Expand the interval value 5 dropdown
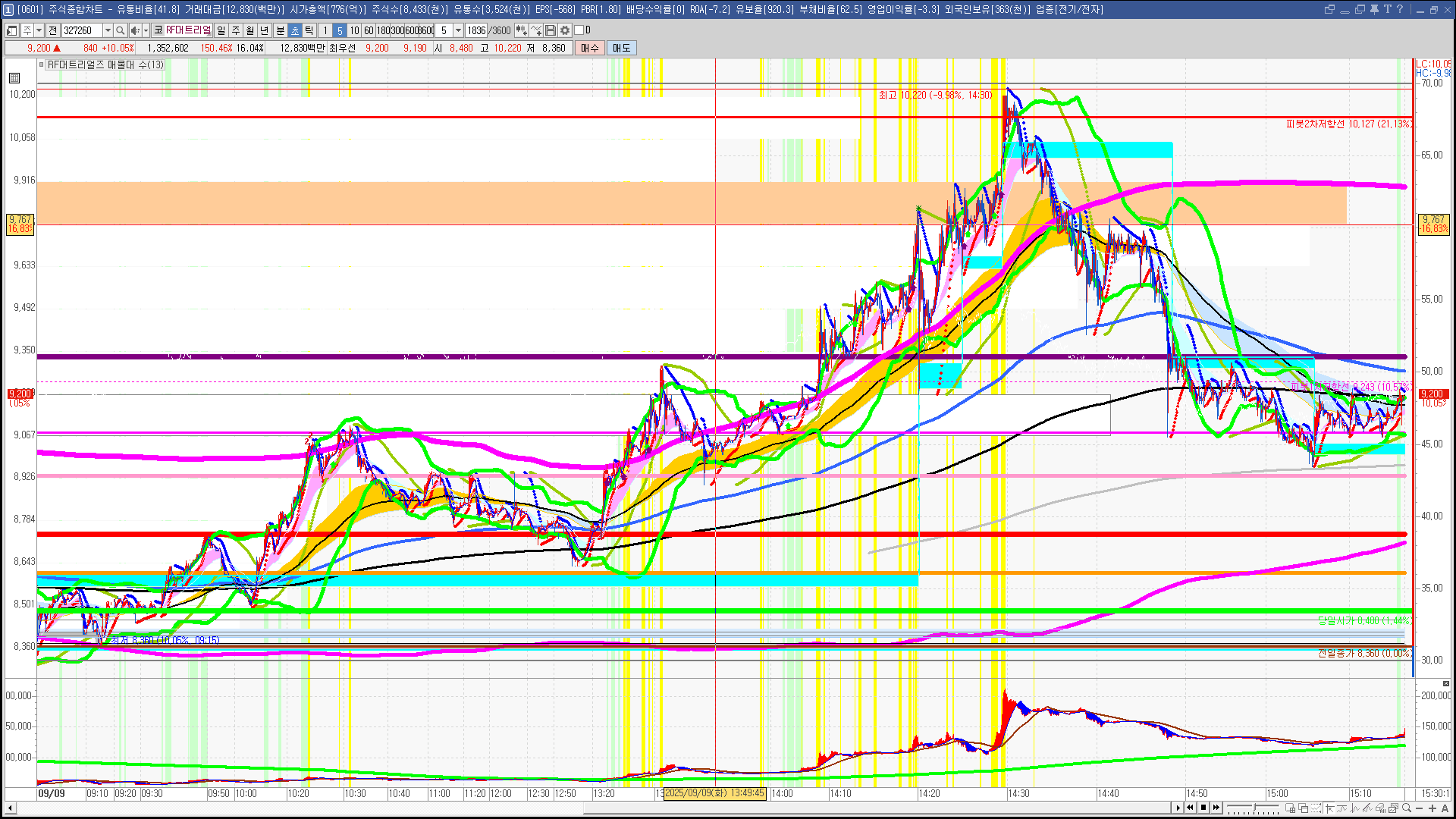 click(x=458, y=30)
